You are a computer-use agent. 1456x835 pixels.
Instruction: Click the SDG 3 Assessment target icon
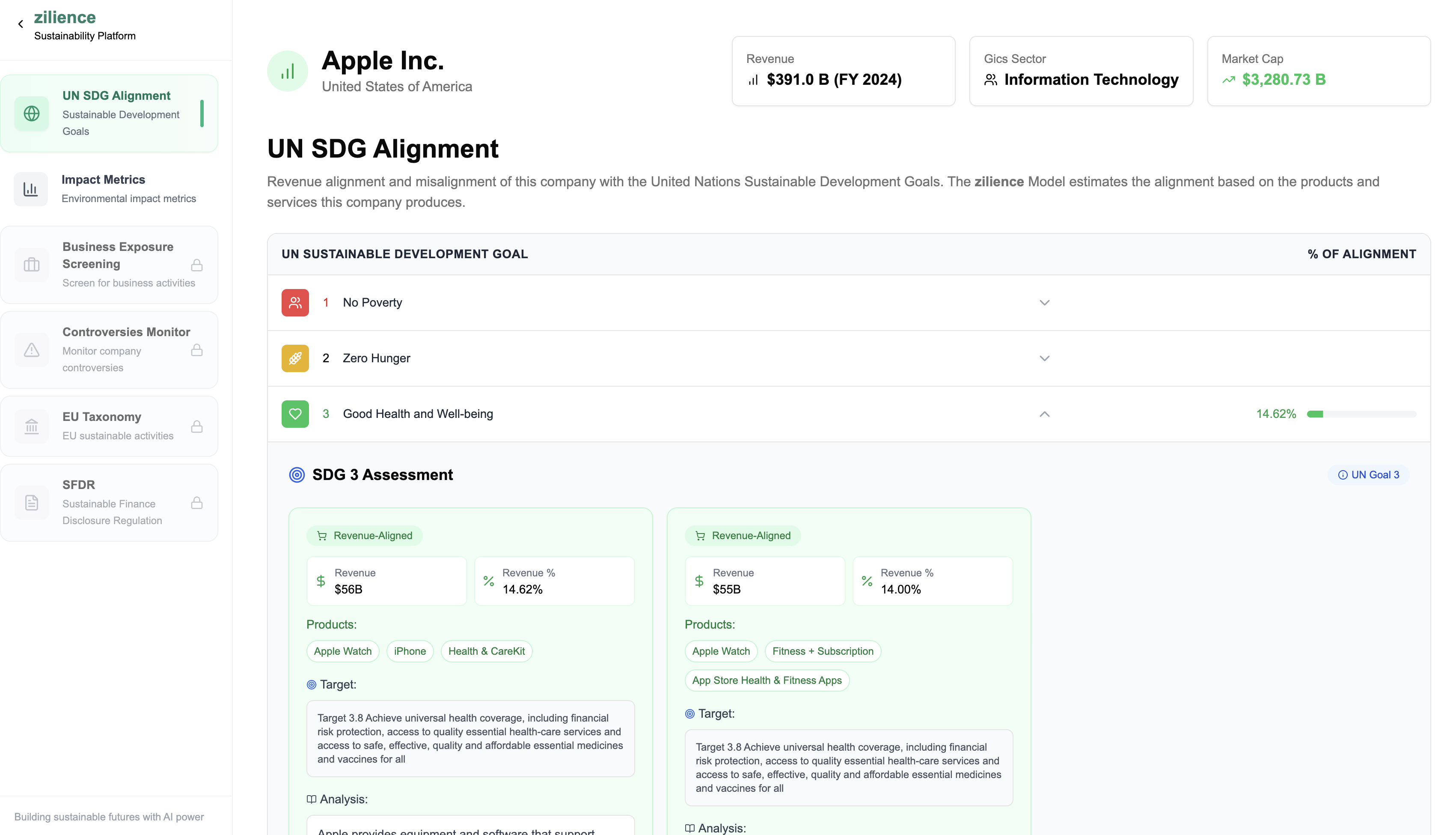(297, 475)
